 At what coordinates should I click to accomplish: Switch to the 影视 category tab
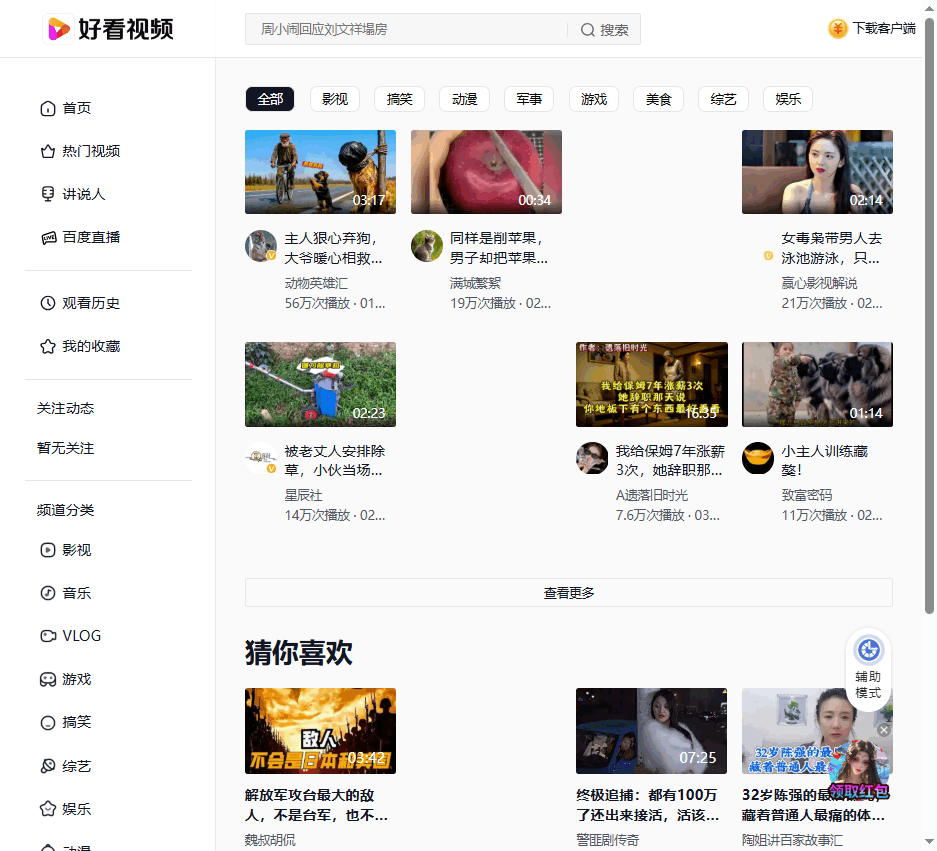point(334,99)
